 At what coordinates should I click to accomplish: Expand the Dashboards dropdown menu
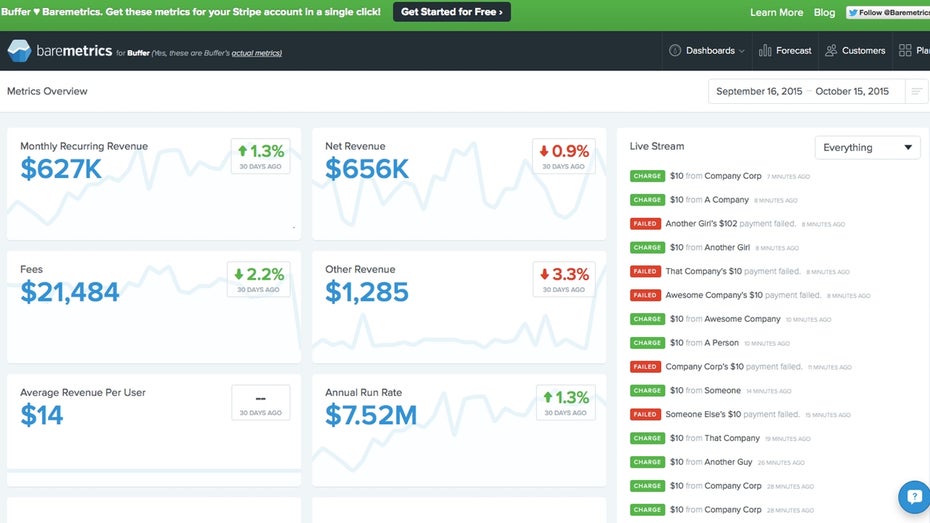click(706, 50)
